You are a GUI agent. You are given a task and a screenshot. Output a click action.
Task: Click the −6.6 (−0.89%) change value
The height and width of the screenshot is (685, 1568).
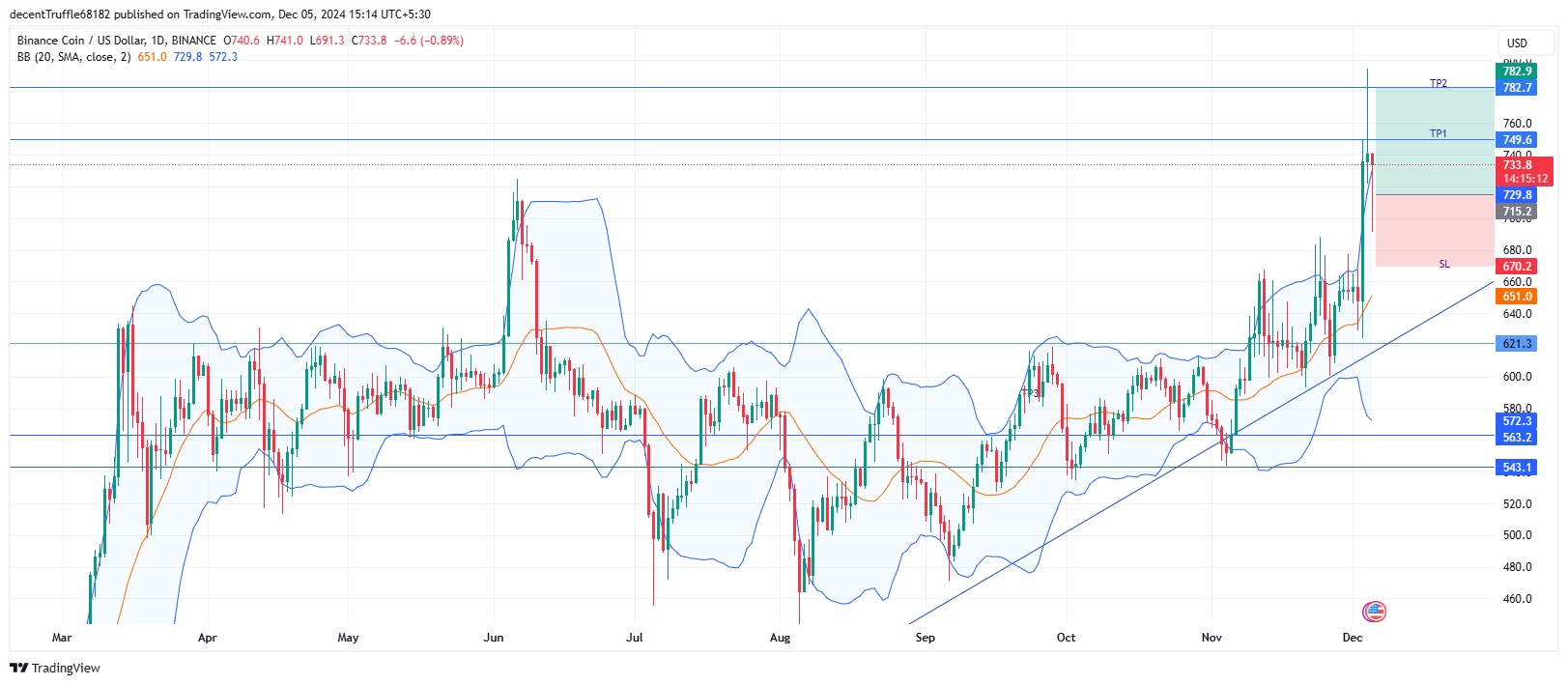(x=428, y=41)
